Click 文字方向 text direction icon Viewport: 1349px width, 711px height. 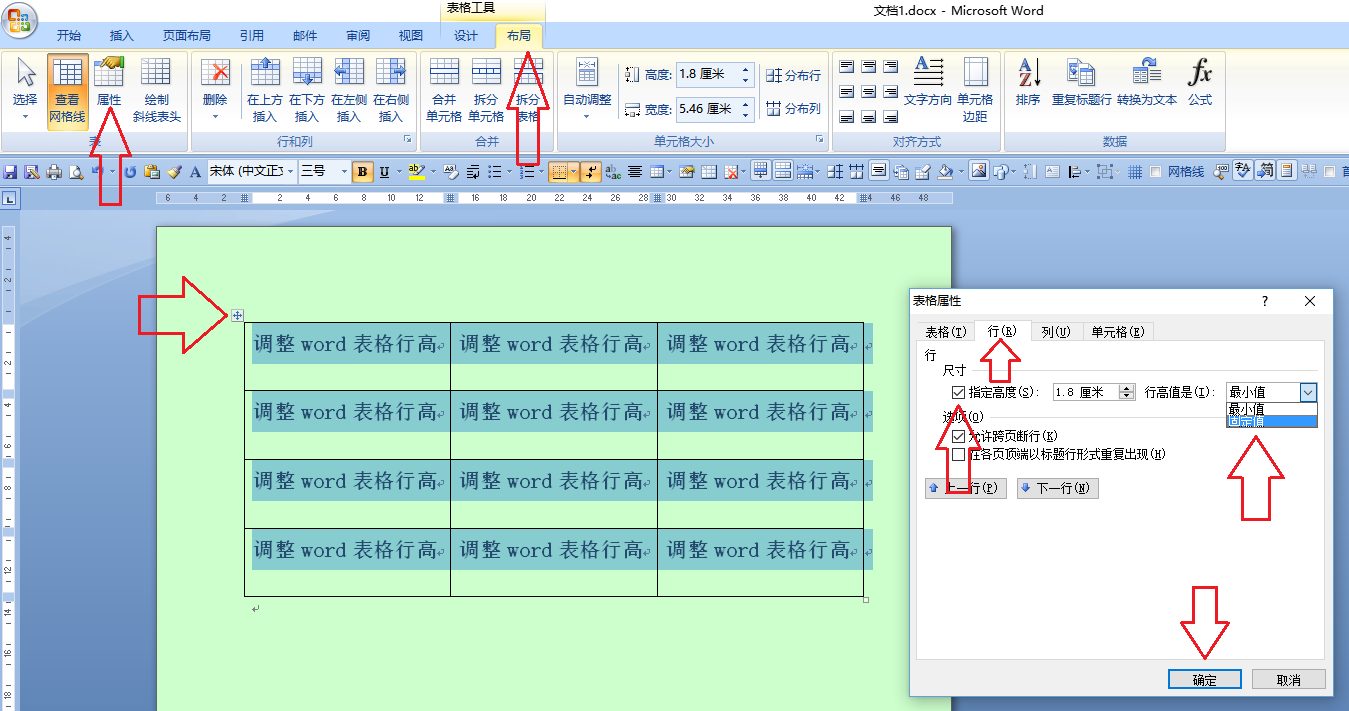point(928,72)
